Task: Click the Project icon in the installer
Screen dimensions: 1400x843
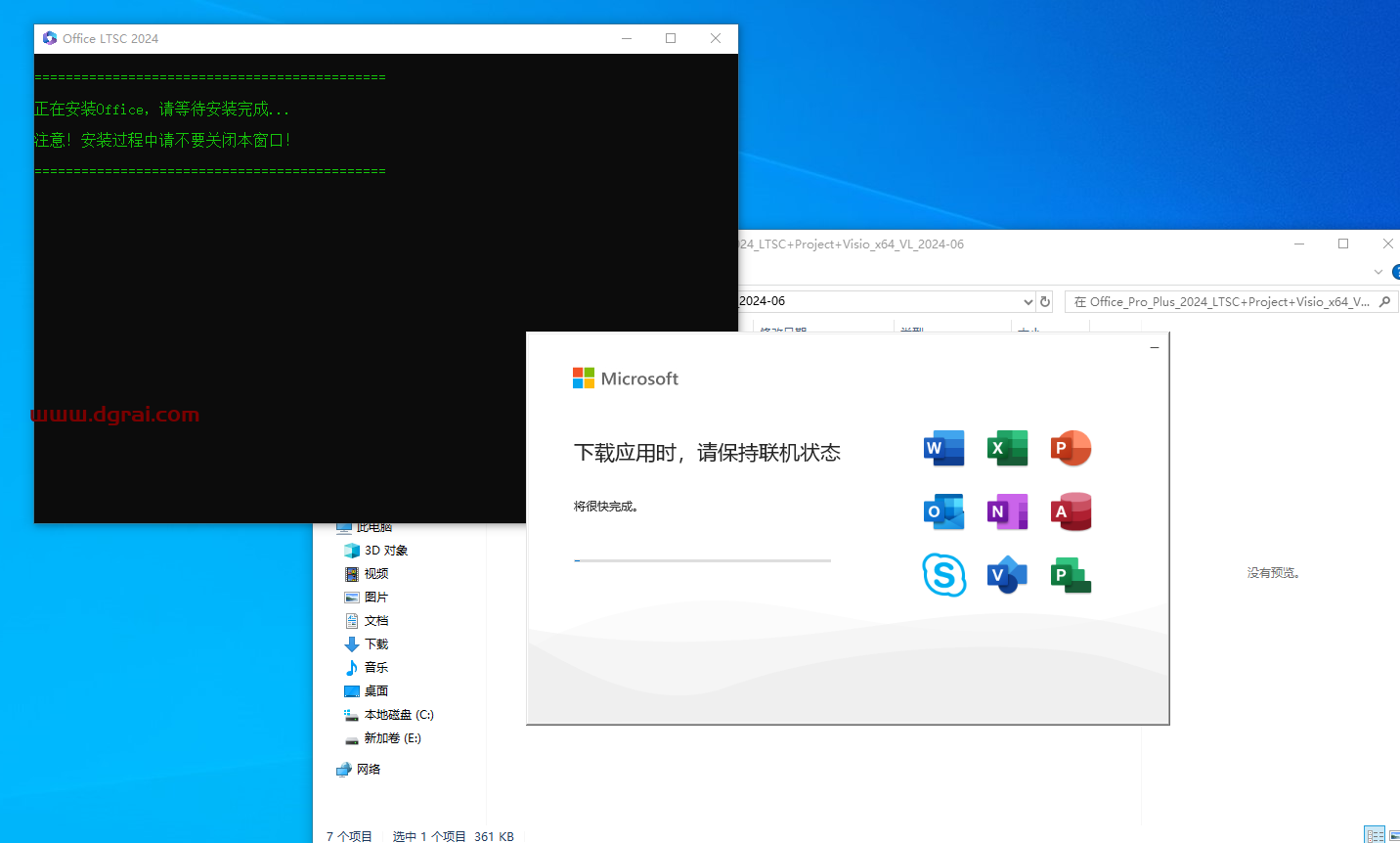Action: (1071, 575)
